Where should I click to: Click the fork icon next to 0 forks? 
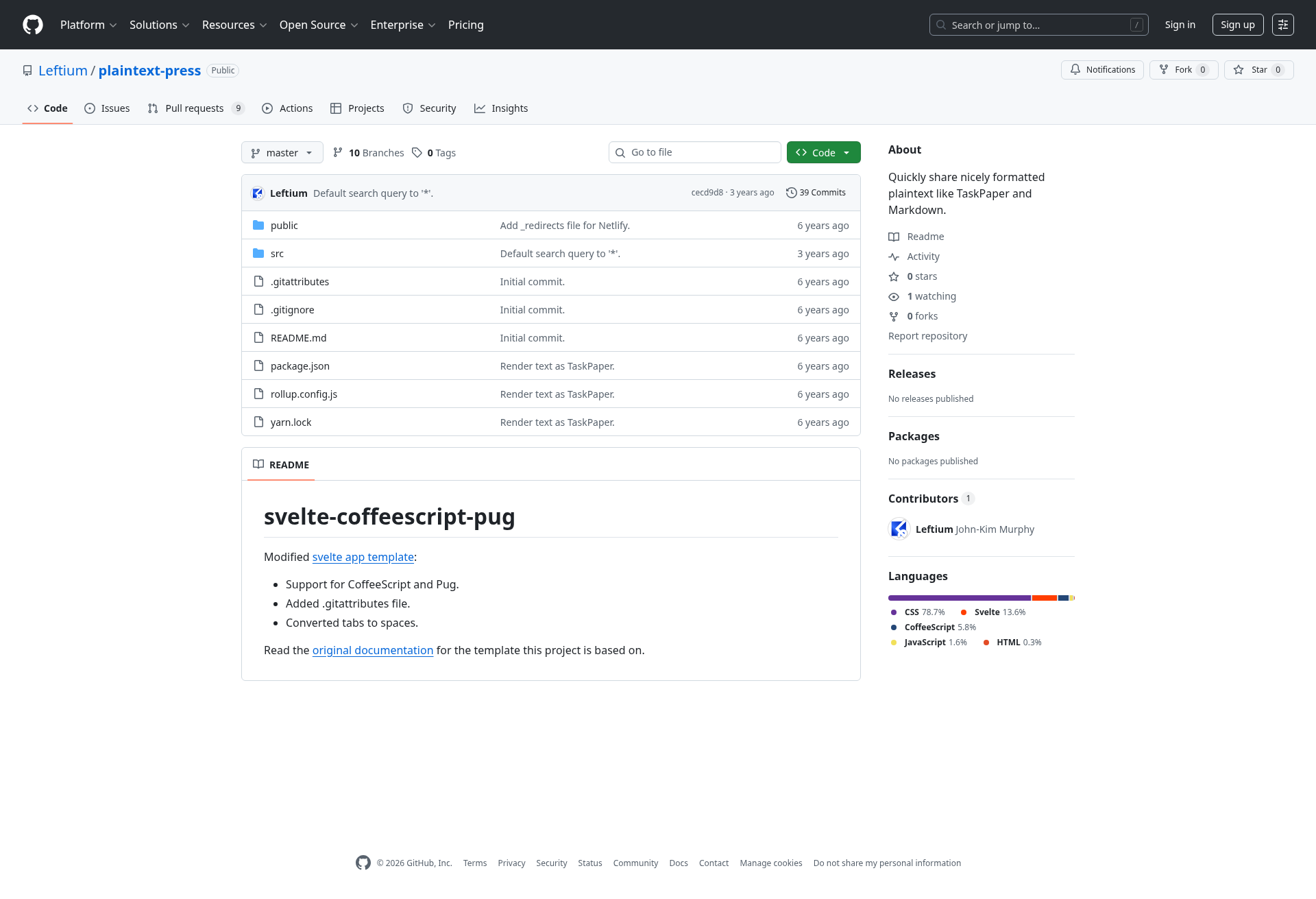click(x=894, y=316)
